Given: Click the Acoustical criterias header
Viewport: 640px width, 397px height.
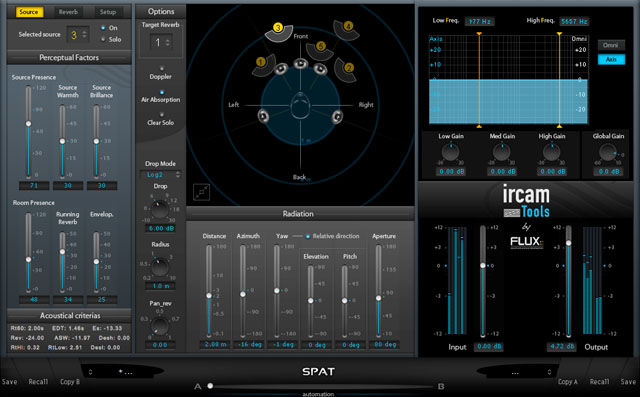Looking at the screenshot, I should tap(69, 315).
